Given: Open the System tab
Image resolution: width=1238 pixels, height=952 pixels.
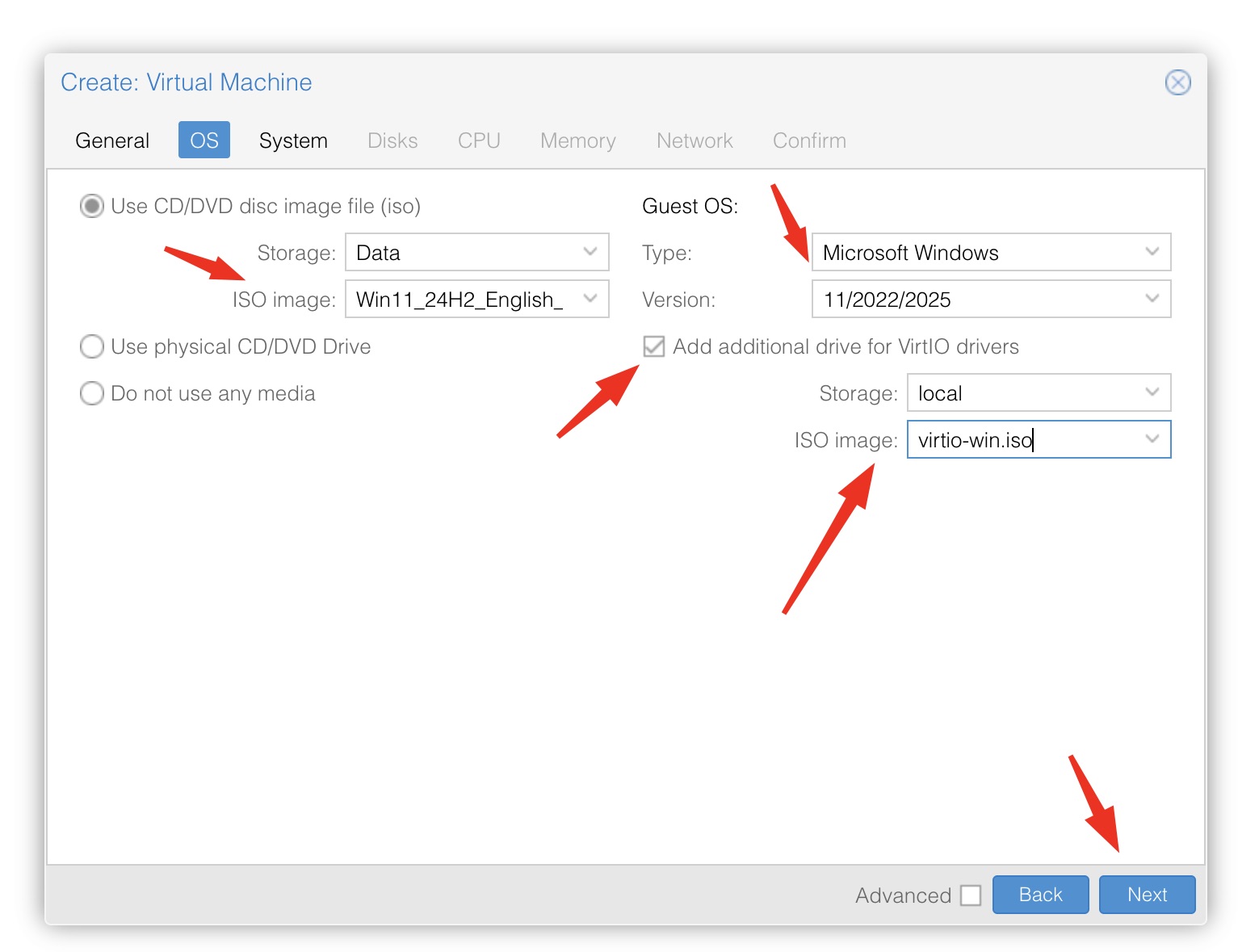Looking at the screenshot, I should pos(293,140).
